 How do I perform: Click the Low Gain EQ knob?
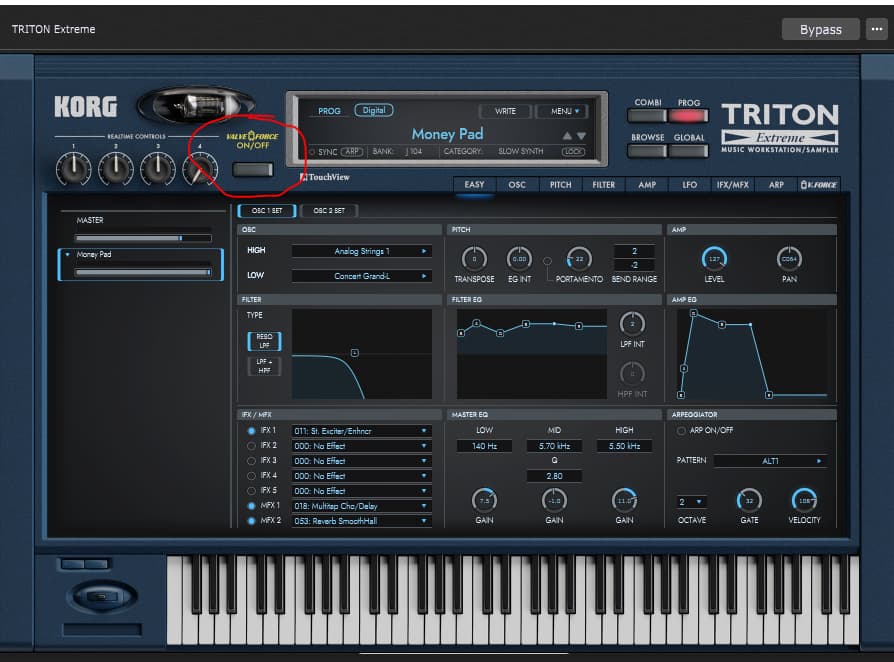tap(484, 501)
